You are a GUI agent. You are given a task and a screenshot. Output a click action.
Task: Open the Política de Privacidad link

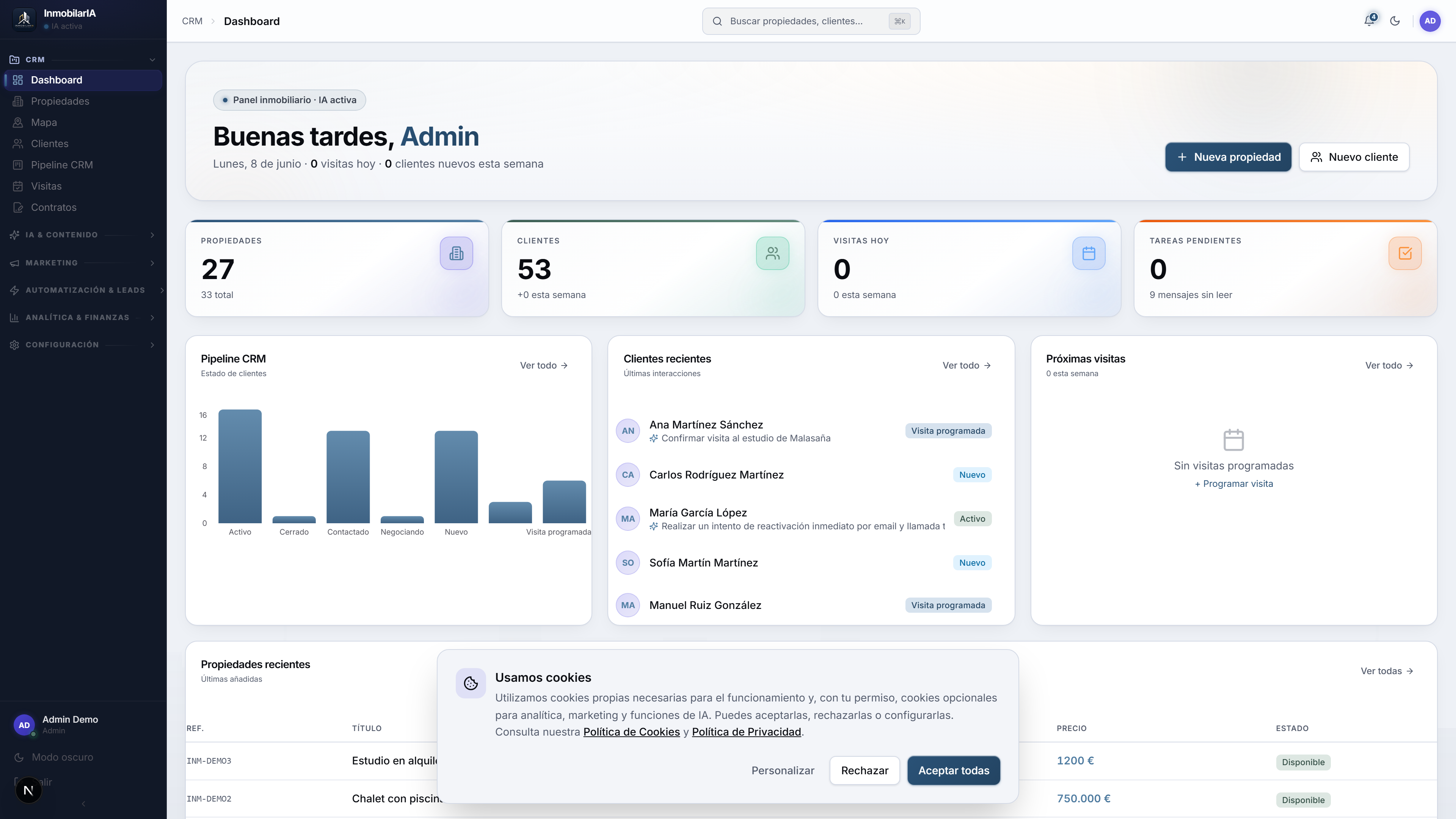pos(746,732)
